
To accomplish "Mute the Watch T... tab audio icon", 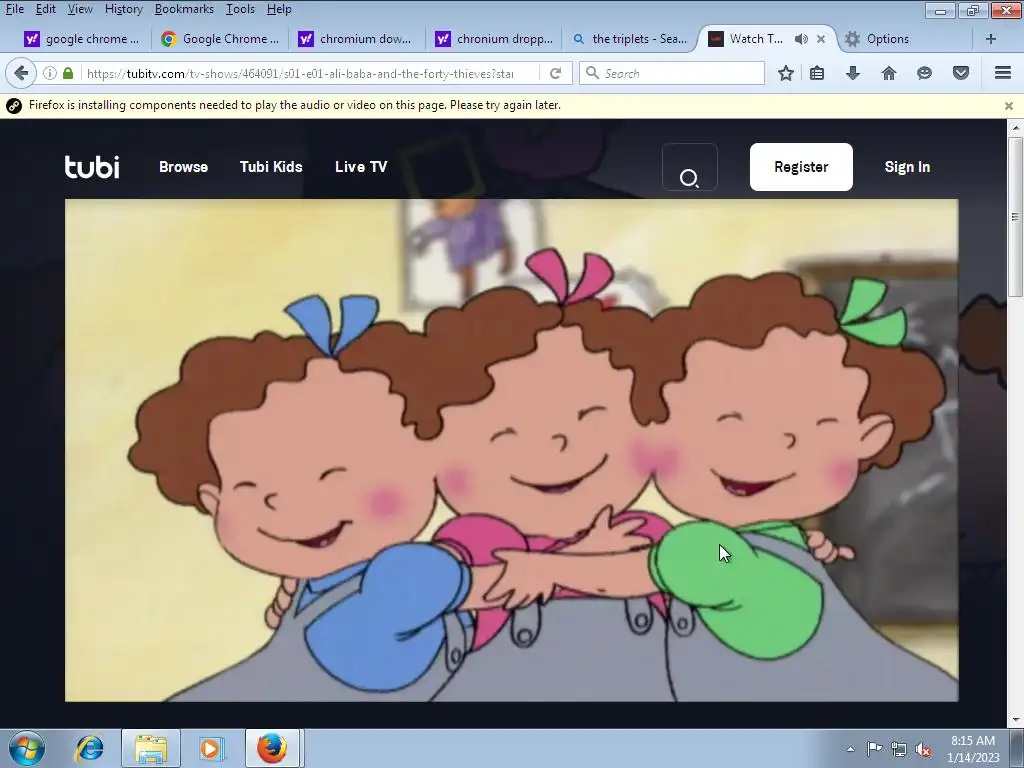I will 801,39.
